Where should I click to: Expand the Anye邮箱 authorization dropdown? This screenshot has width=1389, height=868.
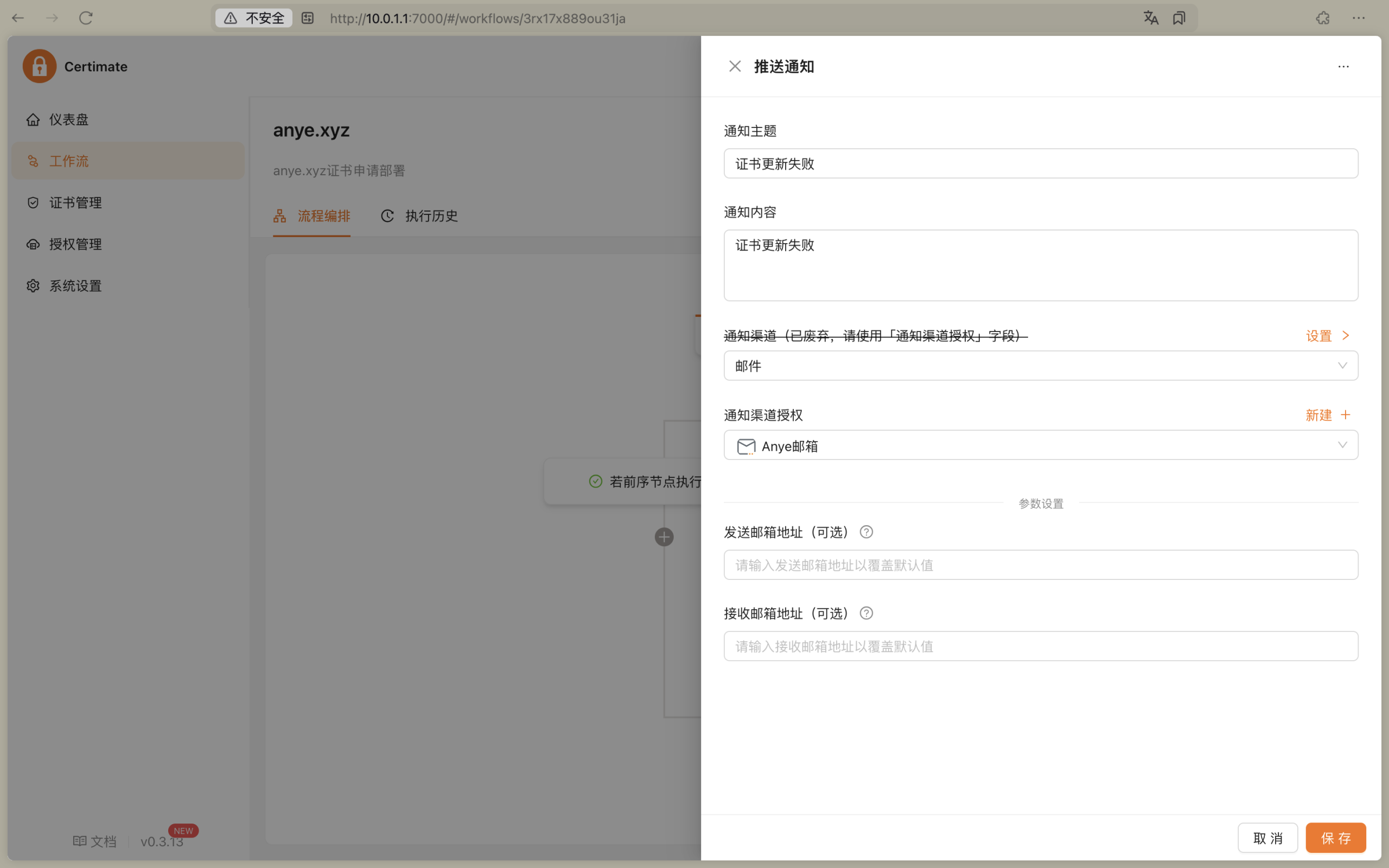tap(1041, 445)
